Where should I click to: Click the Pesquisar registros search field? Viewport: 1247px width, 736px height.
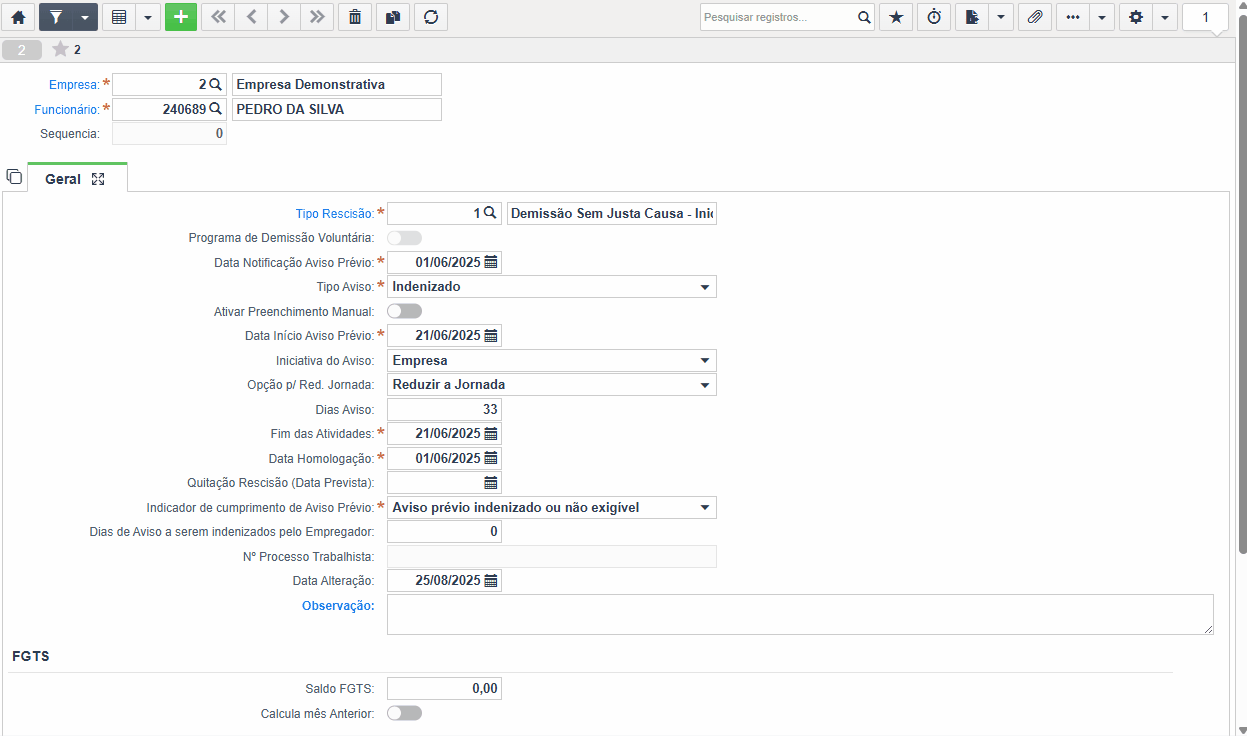pos(778,17)
